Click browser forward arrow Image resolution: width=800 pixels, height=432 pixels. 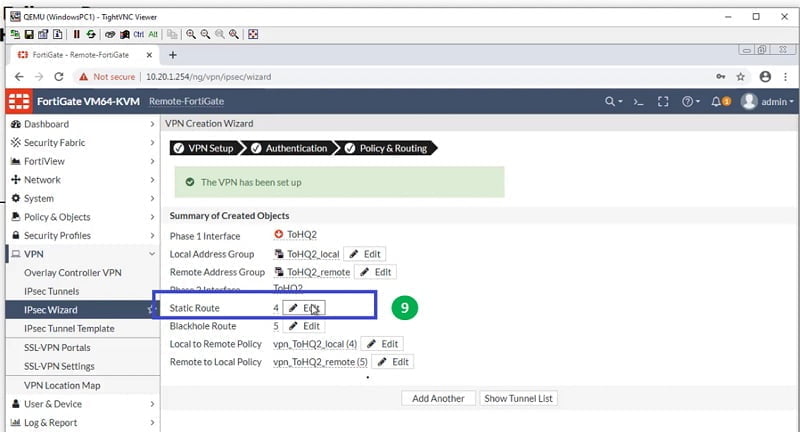pos(39,77)
